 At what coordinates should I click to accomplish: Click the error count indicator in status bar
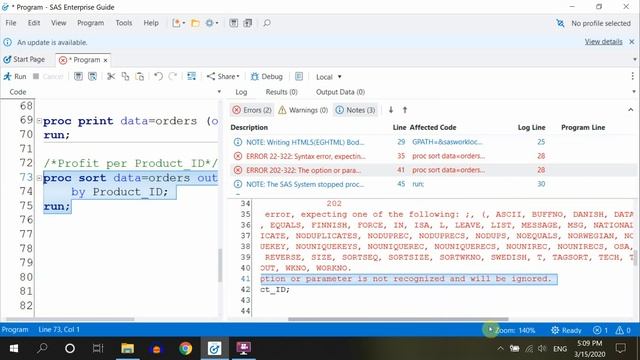[600, 330]
